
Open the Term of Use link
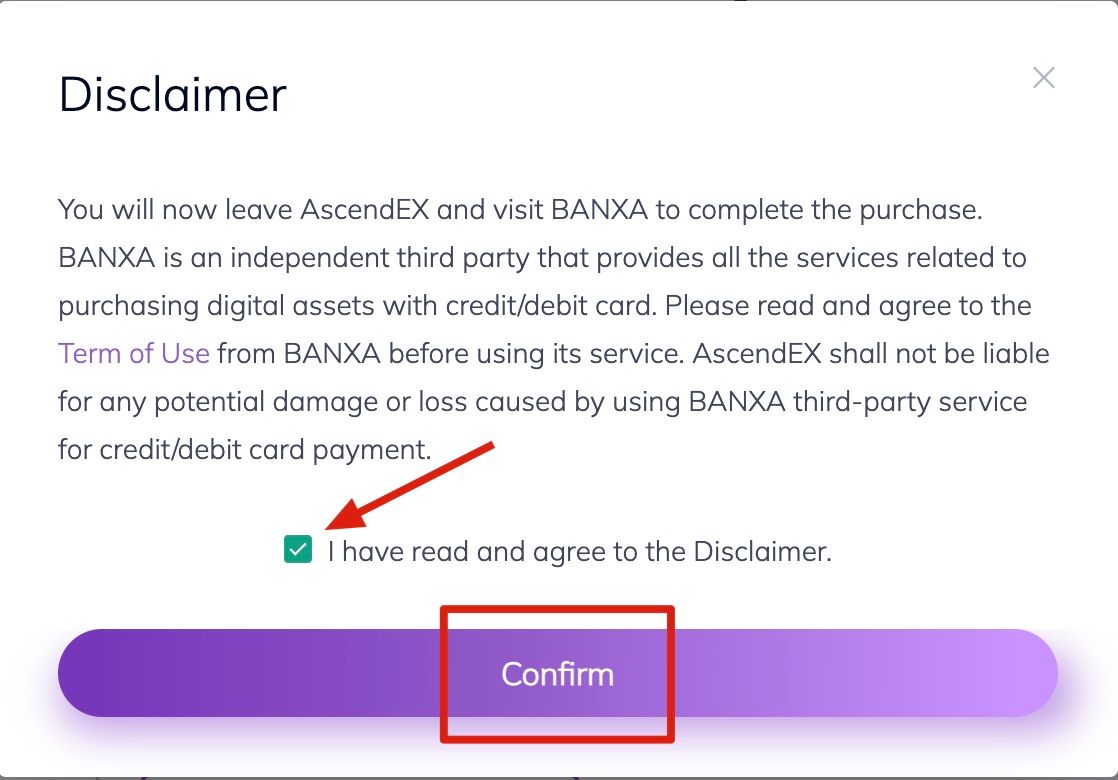tap(134, 354)
